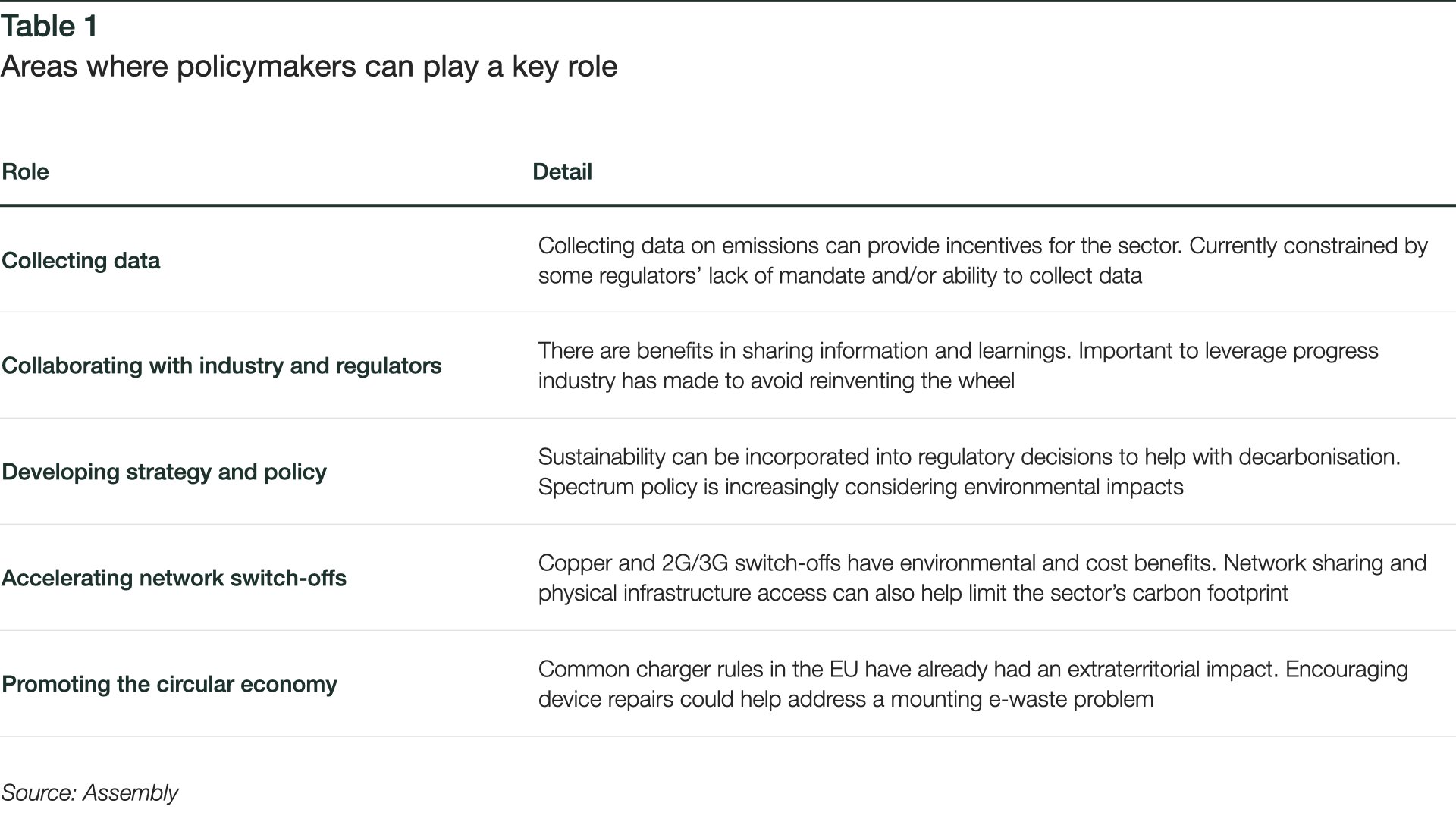Select 'Collaborating with industry and regulators' label
Viewport: 1456px width, 819px height.
(x=221, y=366)
